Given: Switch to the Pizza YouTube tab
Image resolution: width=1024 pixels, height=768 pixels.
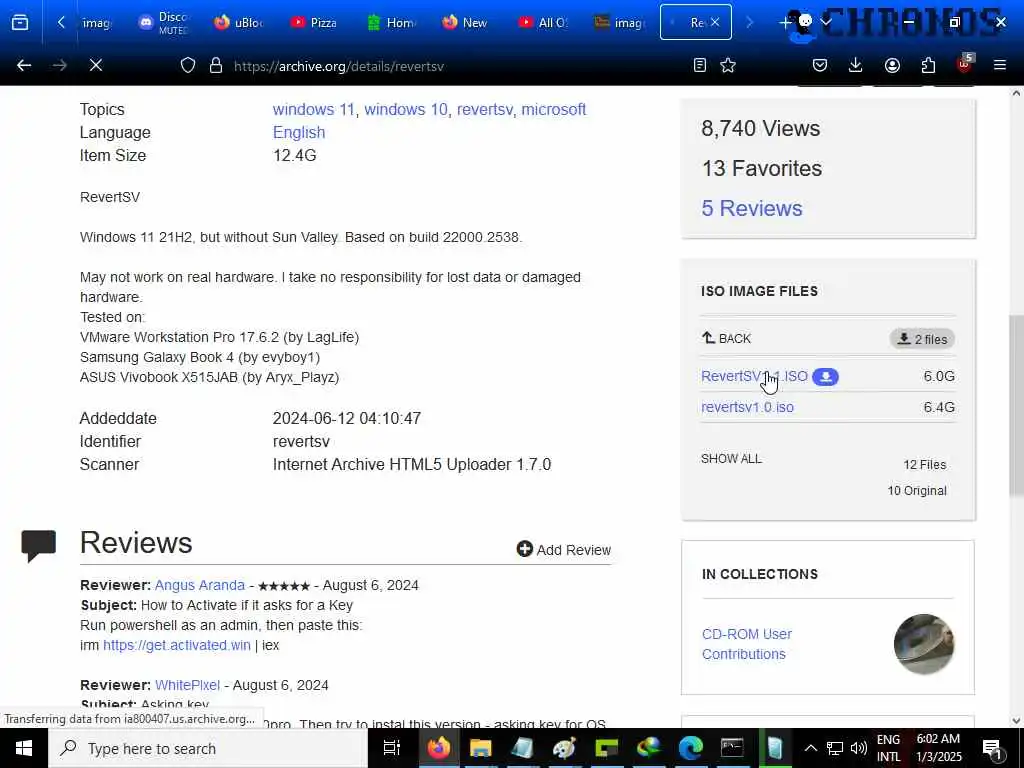Looking at the screenshot, I should 314,23.
